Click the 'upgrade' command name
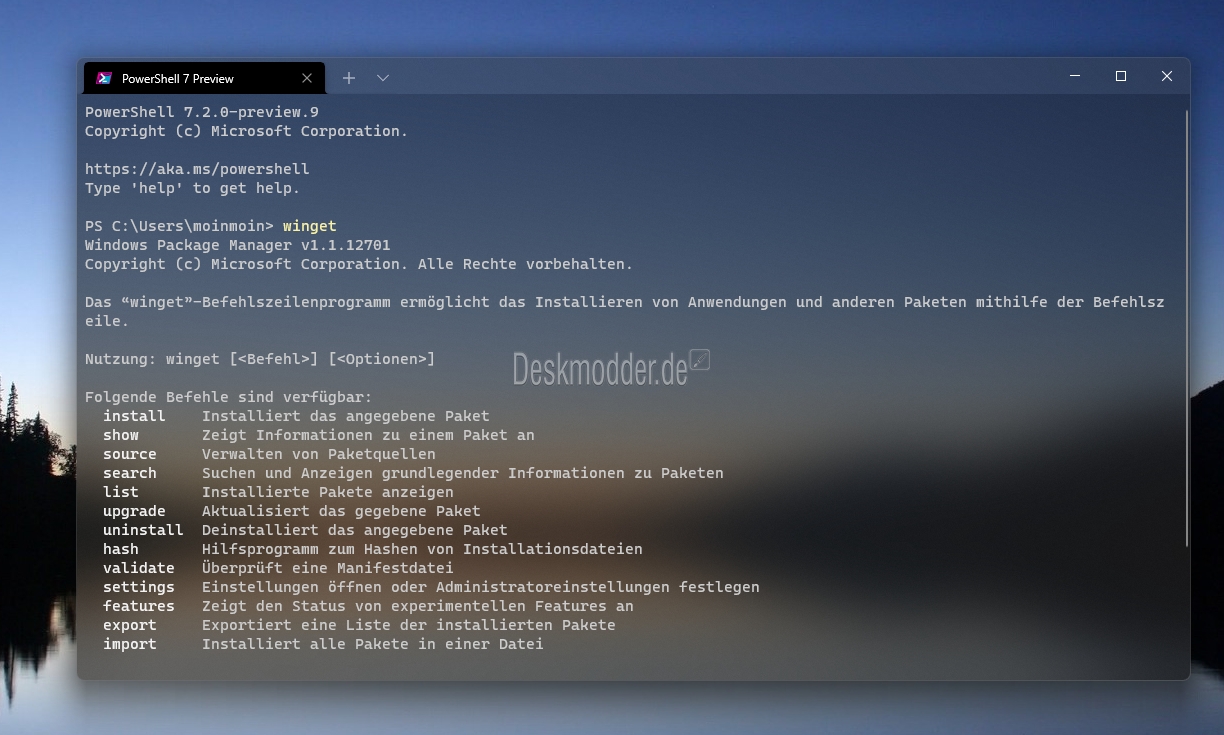The height and width of the screenshot is (735, 1224). pyautogui.click(x=134, y=511)
